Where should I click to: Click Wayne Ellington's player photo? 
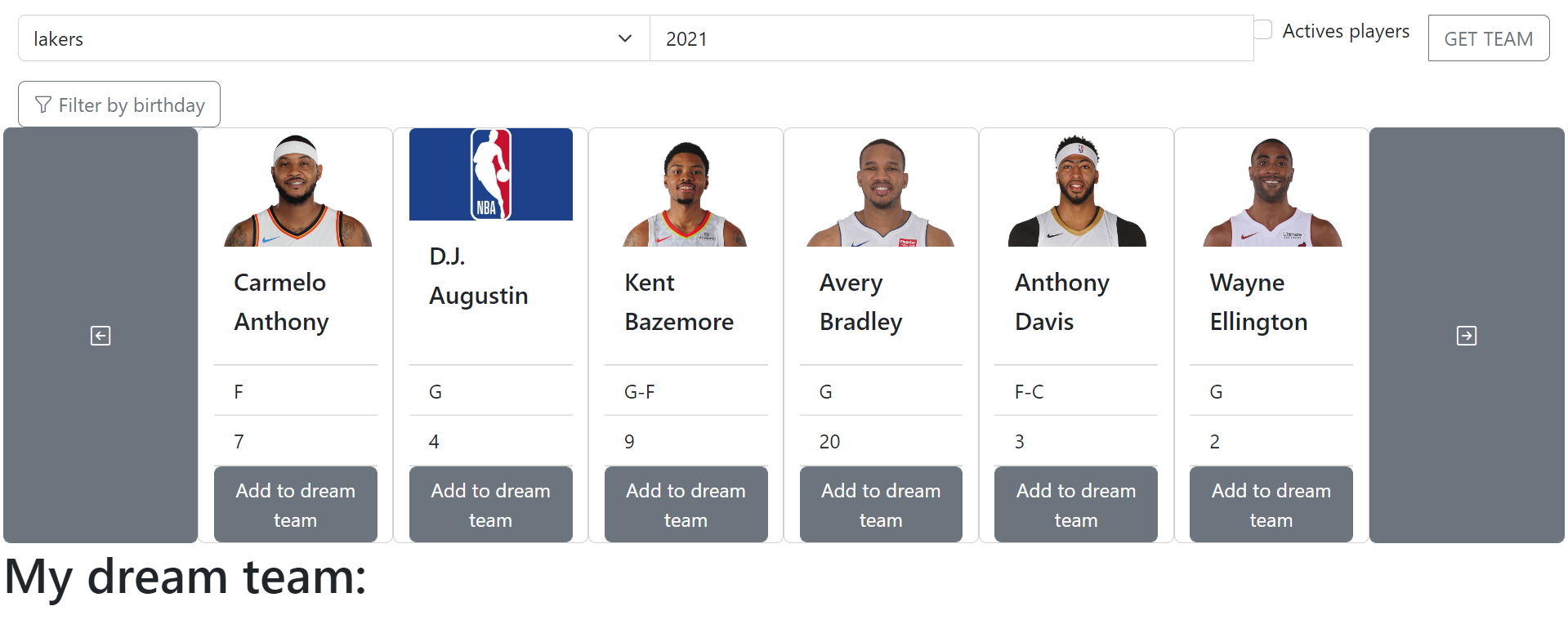(1271, 188)
